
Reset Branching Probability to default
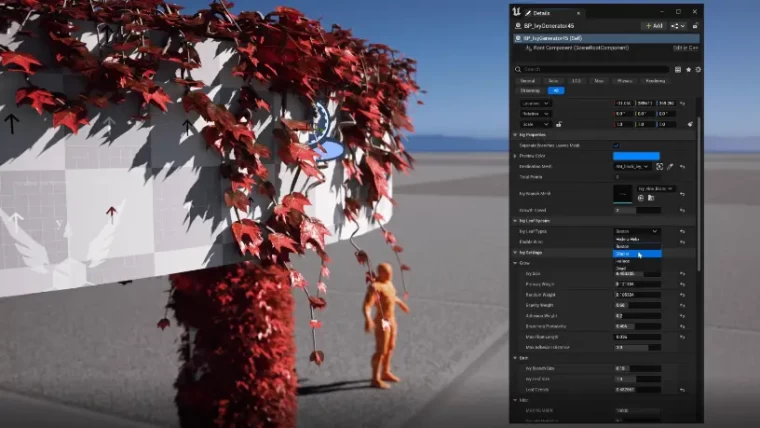682,327
